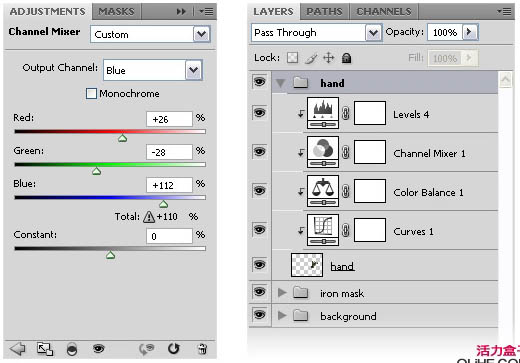Hide the Levels 4 layer
Viewport: 520px width, 363px height.
(259, 113)
